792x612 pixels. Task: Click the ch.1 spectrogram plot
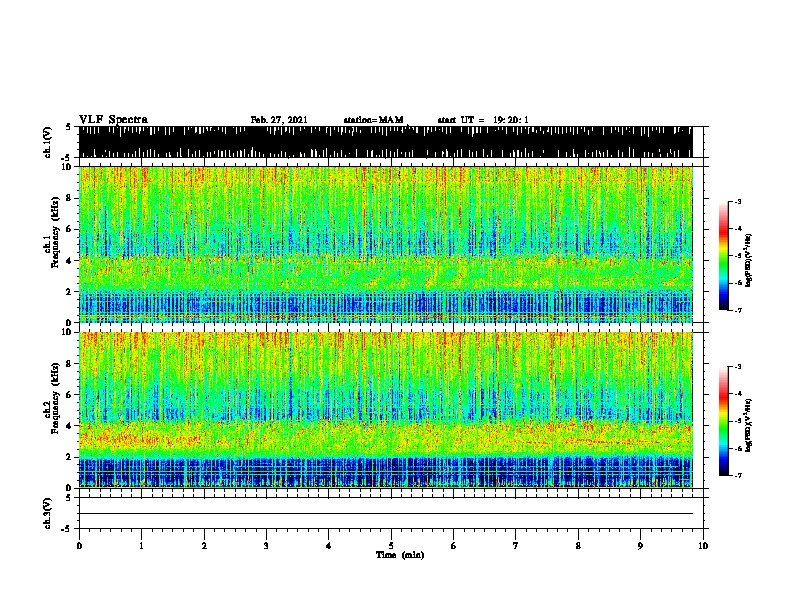coord(386,244)
